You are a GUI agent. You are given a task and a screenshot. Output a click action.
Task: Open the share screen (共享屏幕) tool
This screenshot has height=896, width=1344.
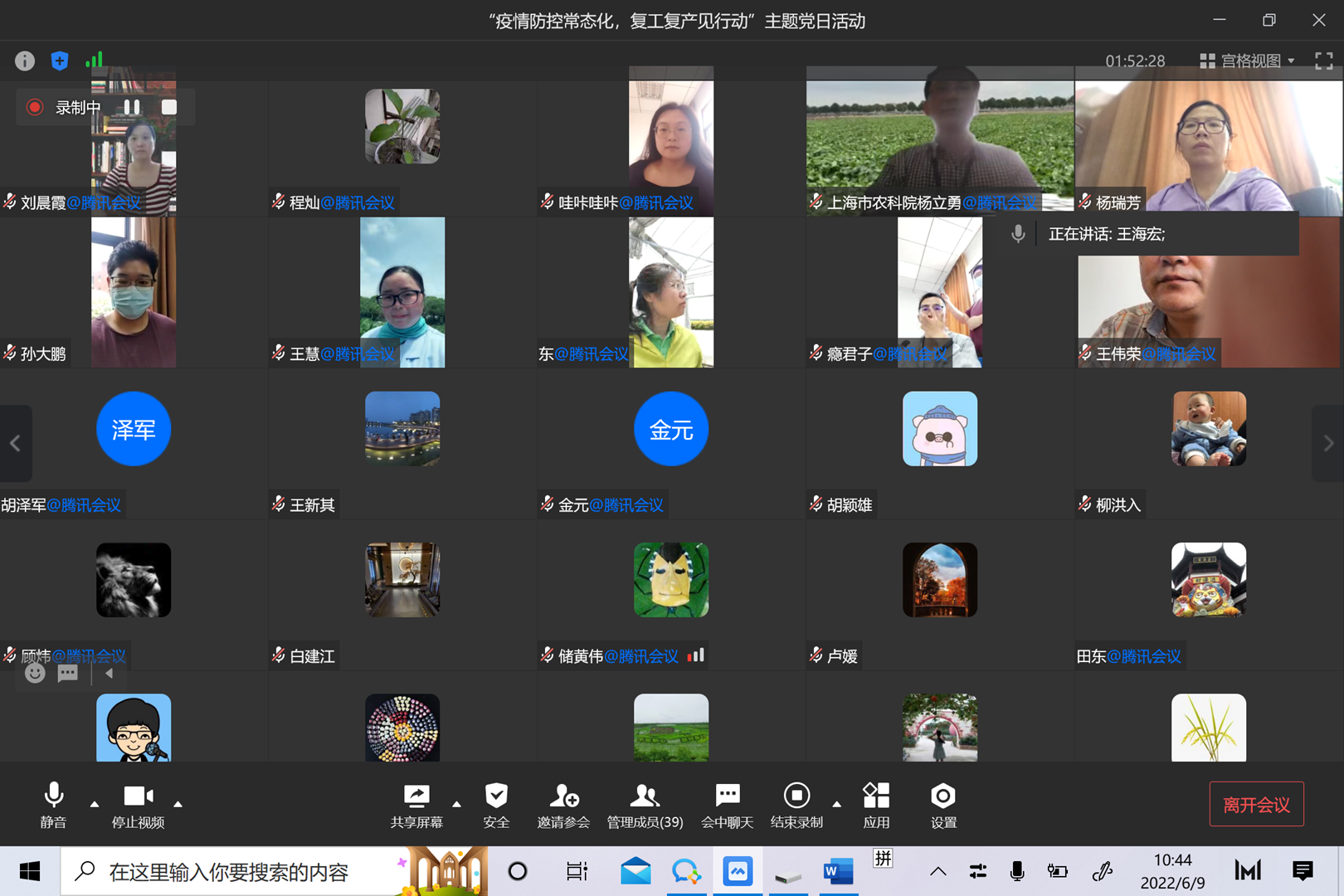point(416,805)
